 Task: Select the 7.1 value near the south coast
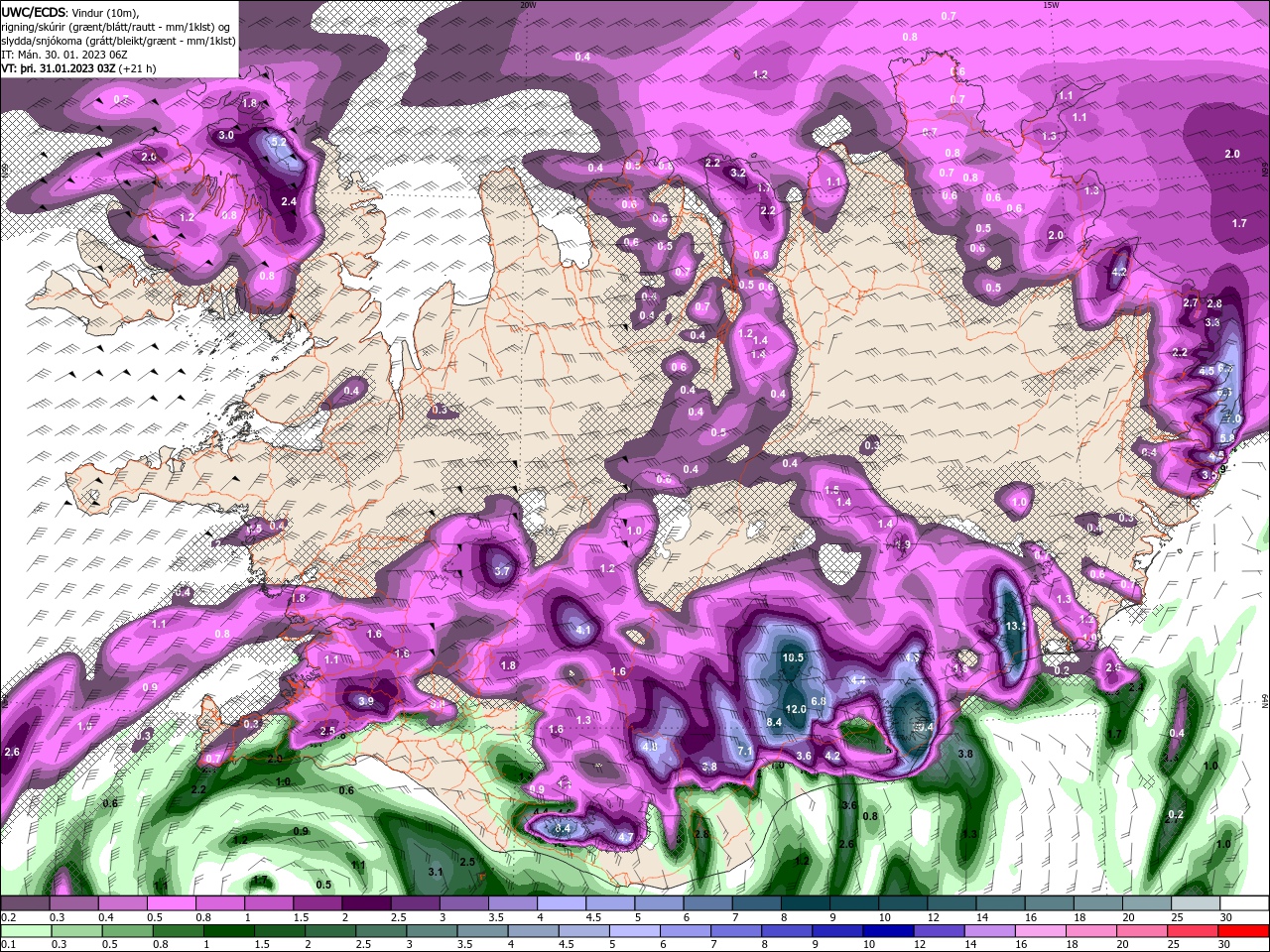point(745,752)
